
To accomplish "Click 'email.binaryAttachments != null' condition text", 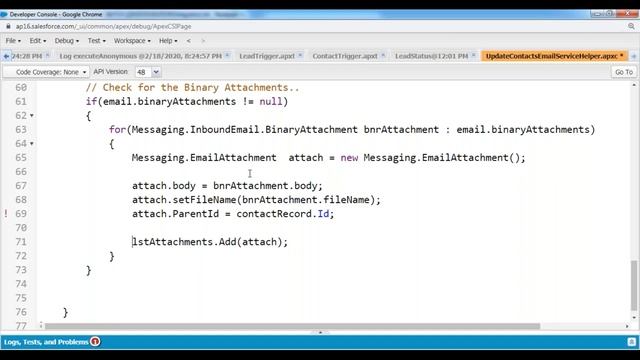I will 193,102.
